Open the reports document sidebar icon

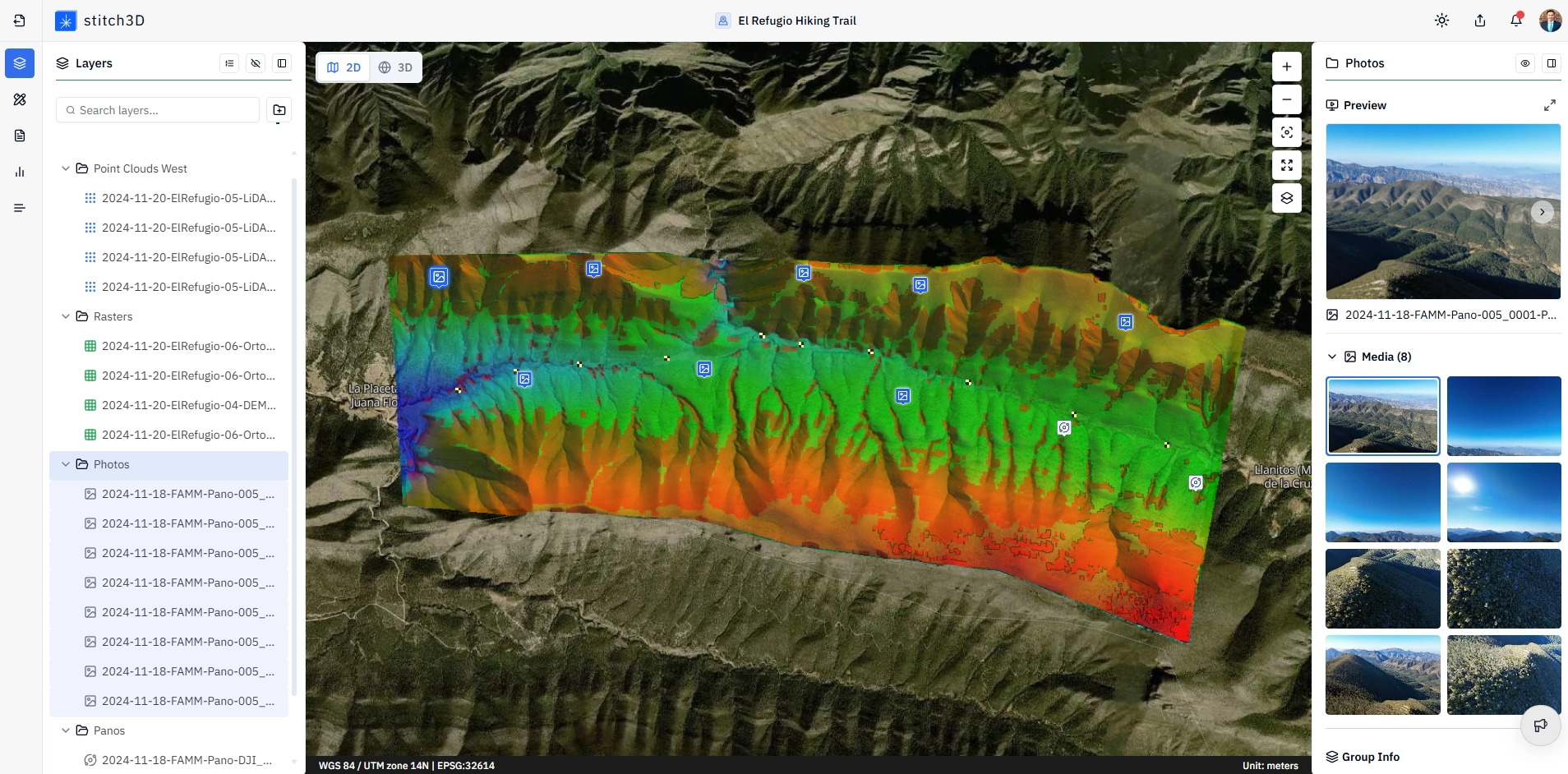click(20, 136)
